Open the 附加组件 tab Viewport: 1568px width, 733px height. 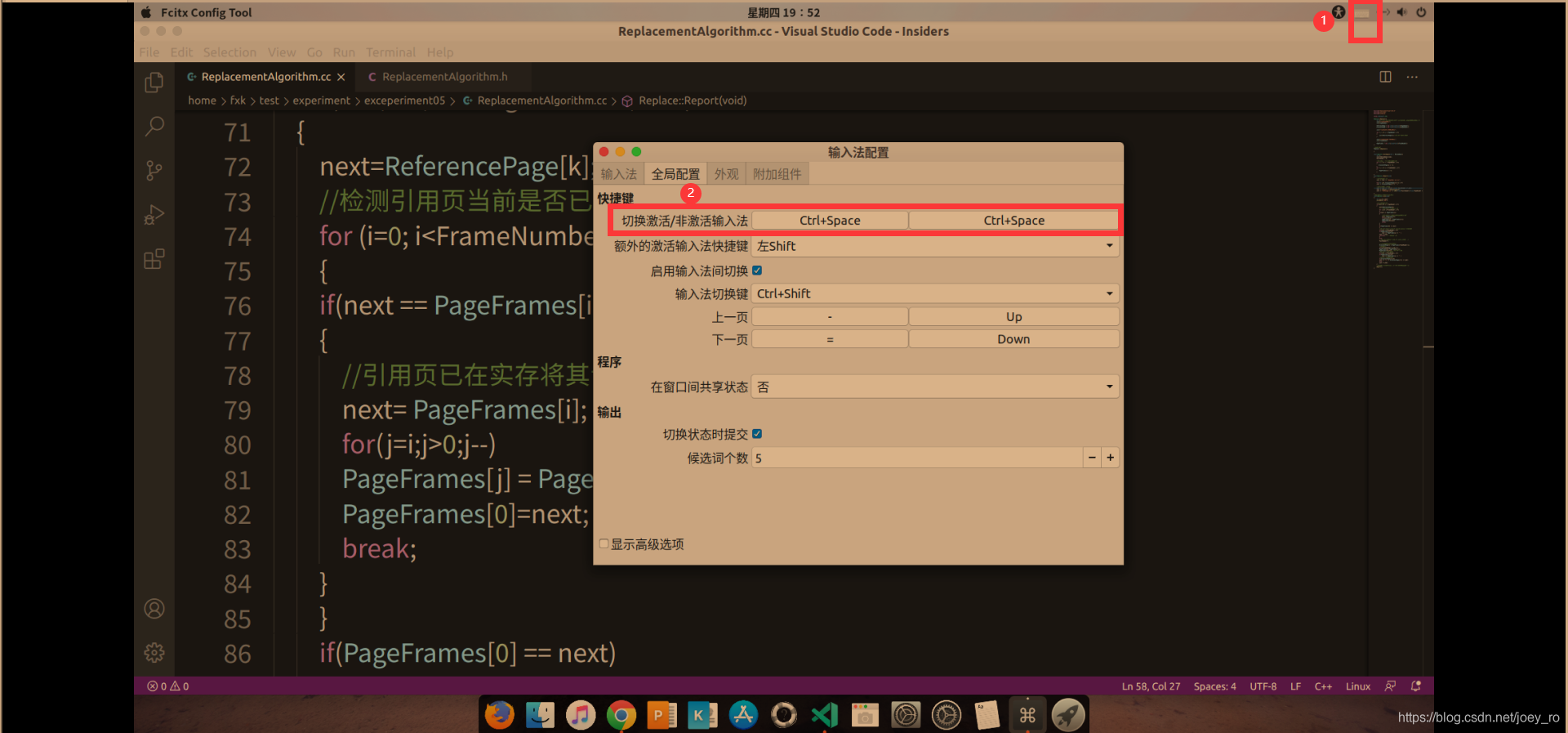(x=777, y=174)
